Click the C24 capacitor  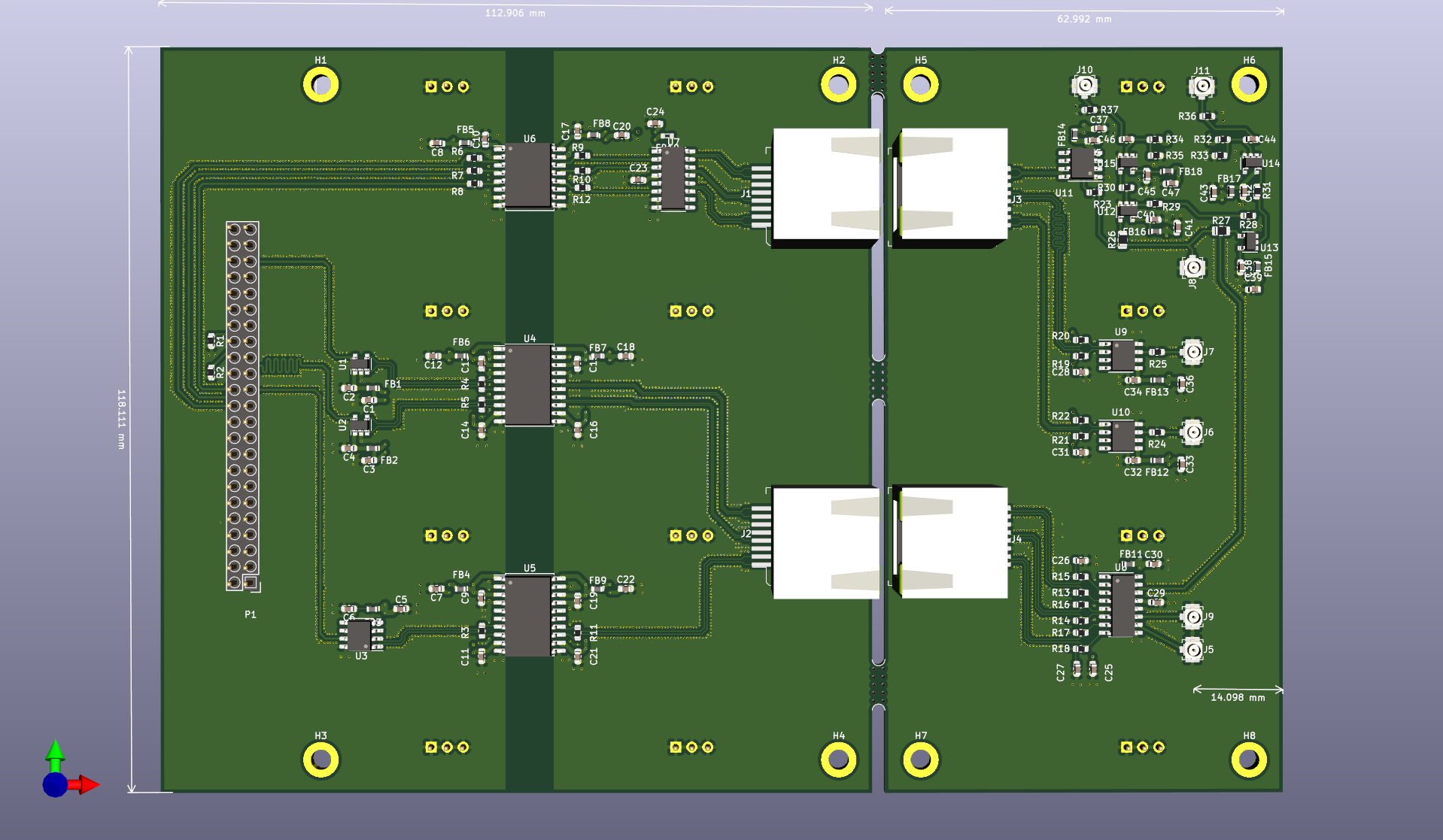655,123
